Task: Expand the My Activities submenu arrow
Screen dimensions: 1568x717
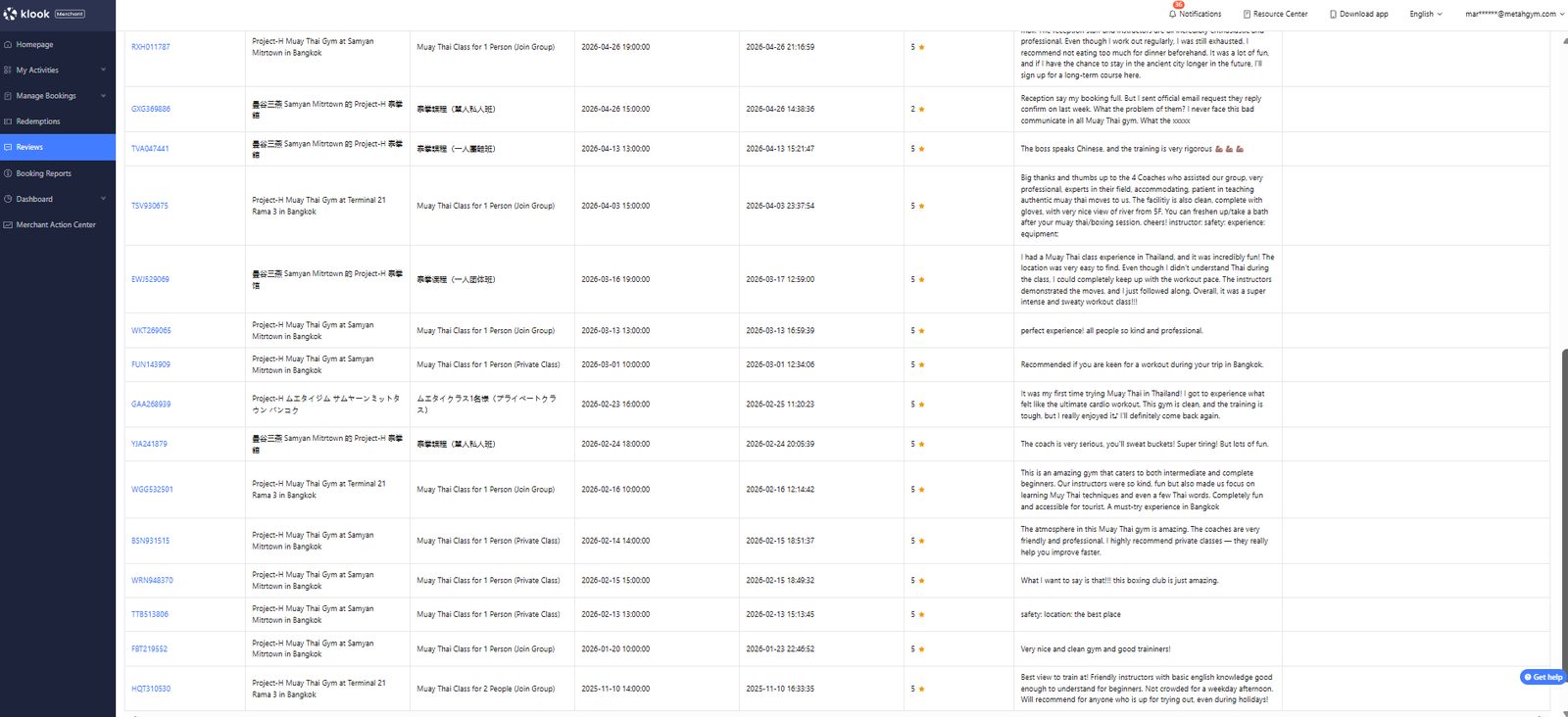Action: (103, 71)
